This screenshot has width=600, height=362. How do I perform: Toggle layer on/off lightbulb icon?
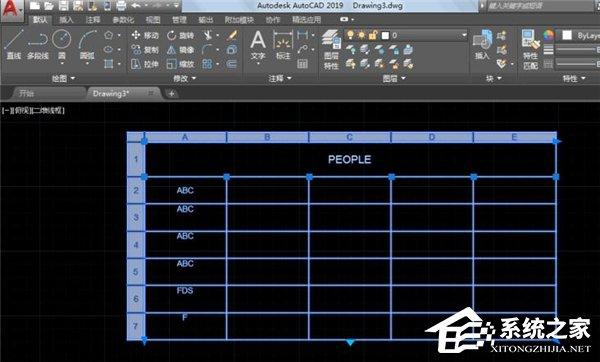pos(350,35)
